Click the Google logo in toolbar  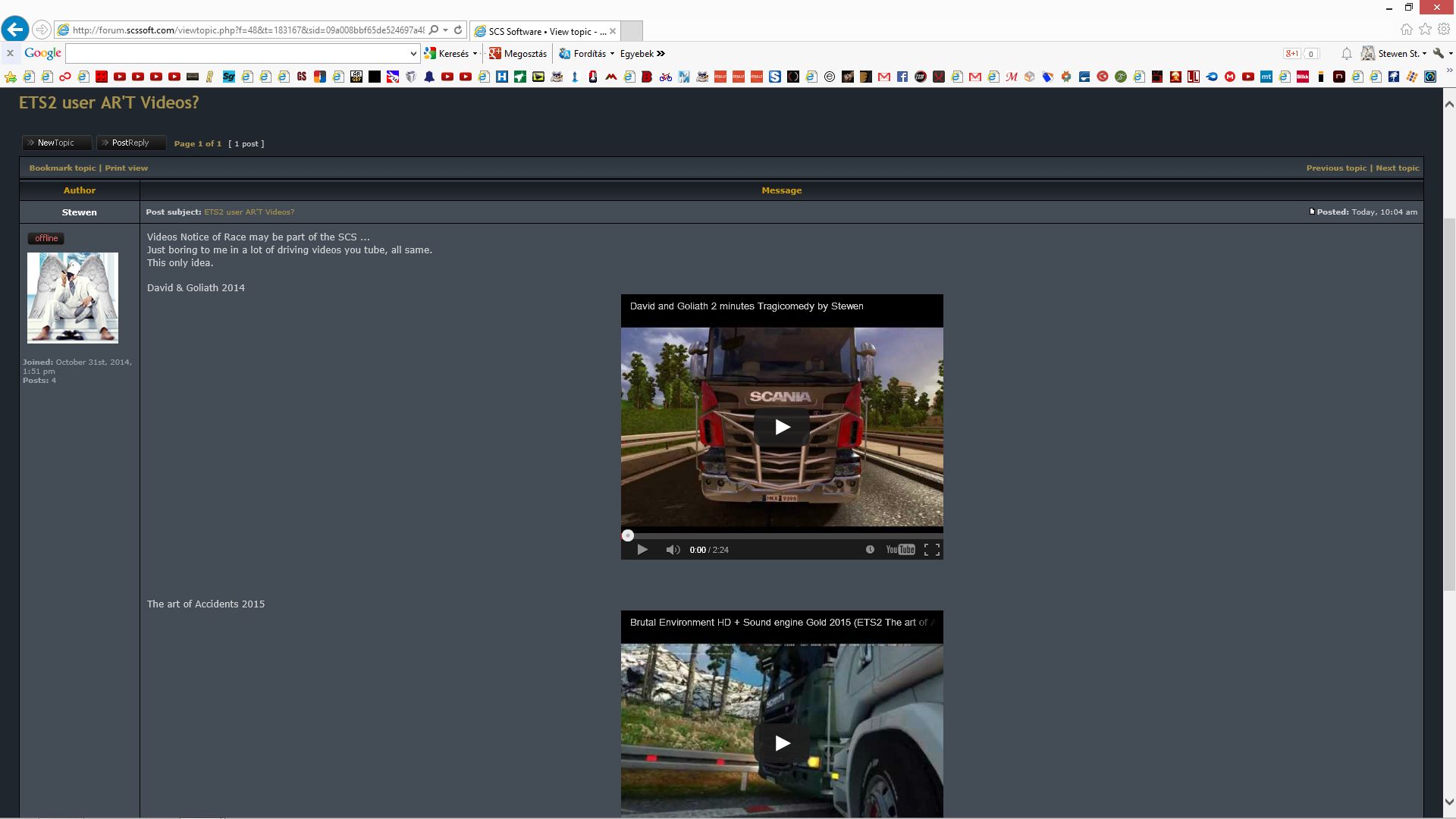[x=42, y=53]
